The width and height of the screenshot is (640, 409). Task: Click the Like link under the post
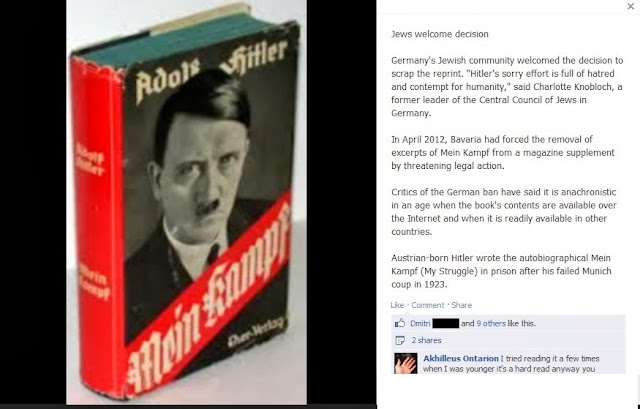pyautogui.click(x=397, y=305)
